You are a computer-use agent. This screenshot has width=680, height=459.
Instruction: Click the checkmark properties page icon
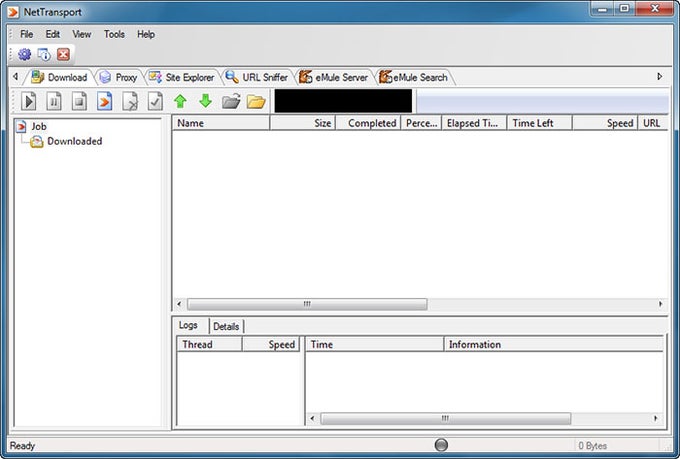tap(155, 102)
